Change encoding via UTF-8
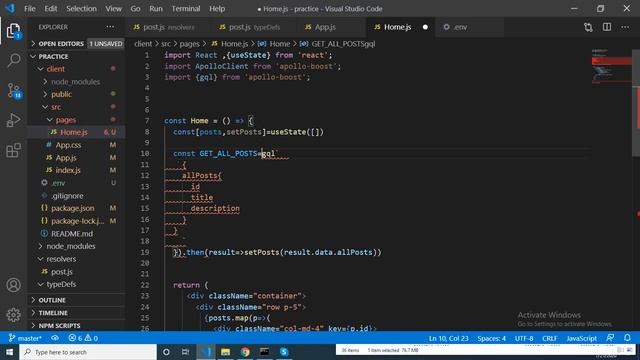The image size is (640, 360). click(x=524, y=338)
